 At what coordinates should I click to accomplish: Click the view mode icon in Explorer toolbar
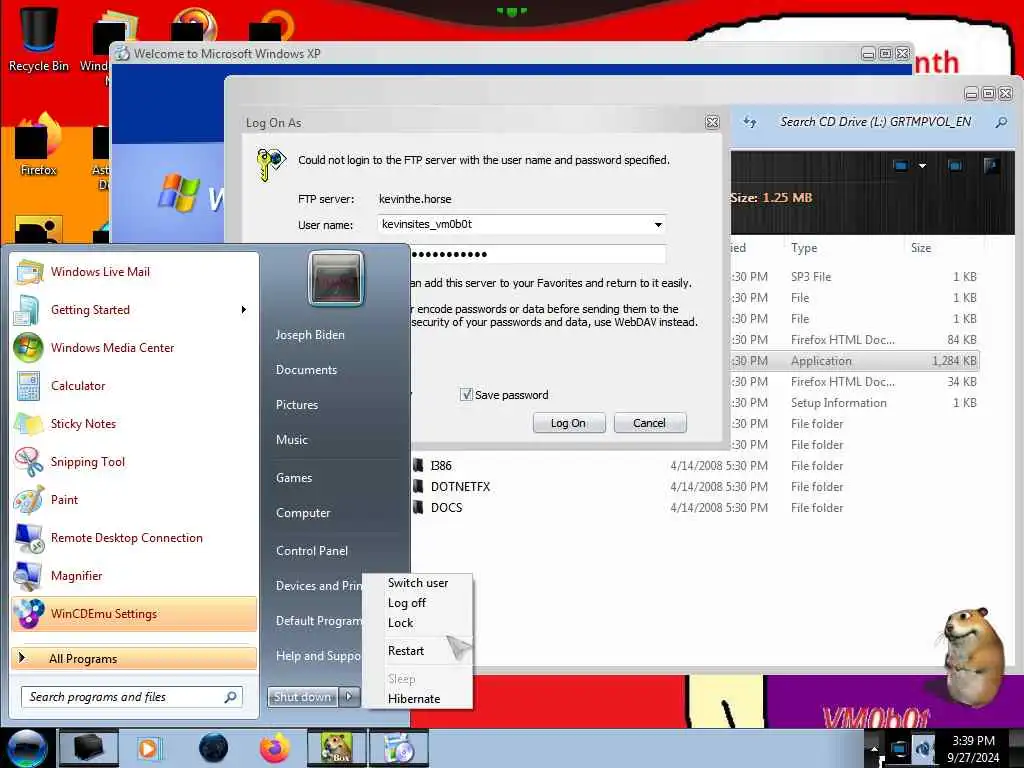[x=901, y=166]
